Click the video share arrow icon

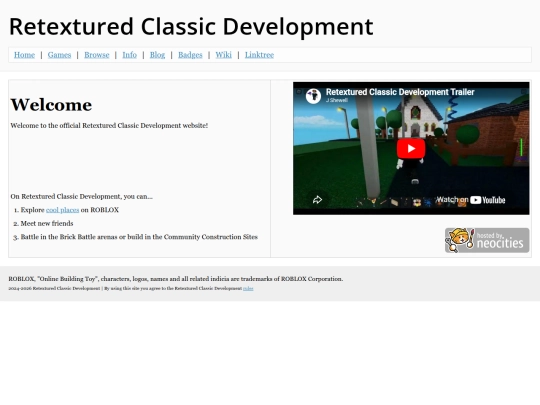point(317,199)
